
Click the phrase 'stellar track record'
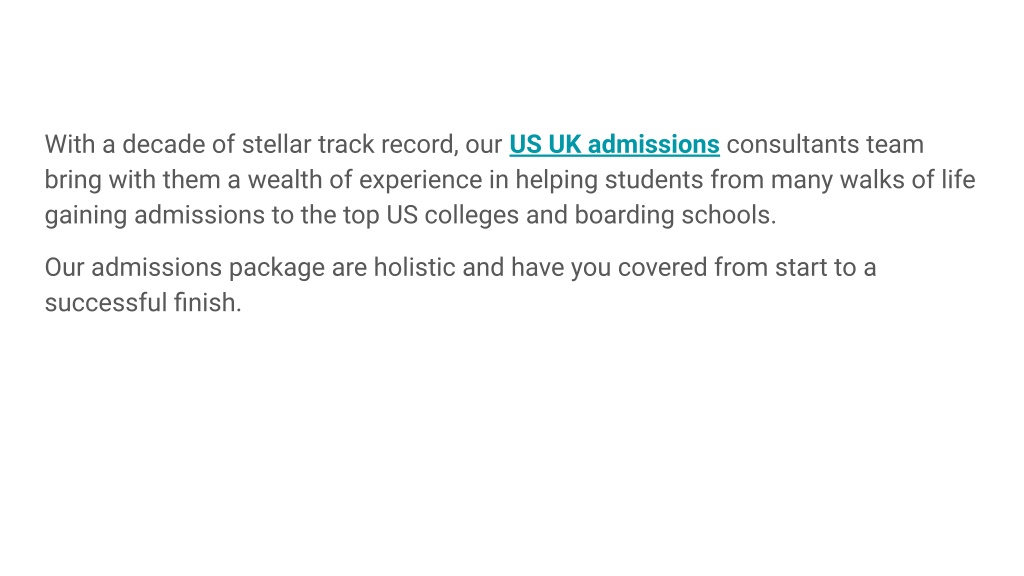coord(349,144)
